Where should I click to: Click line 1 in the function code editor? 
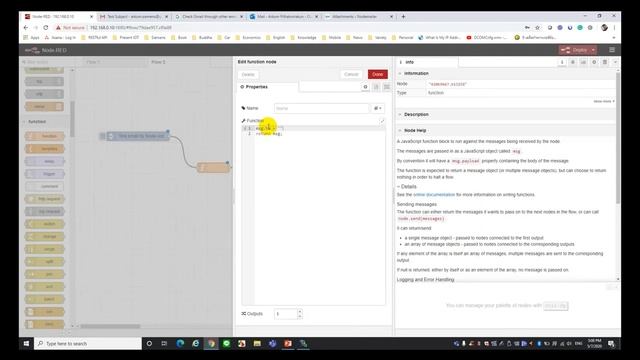[x=320, y=128]
